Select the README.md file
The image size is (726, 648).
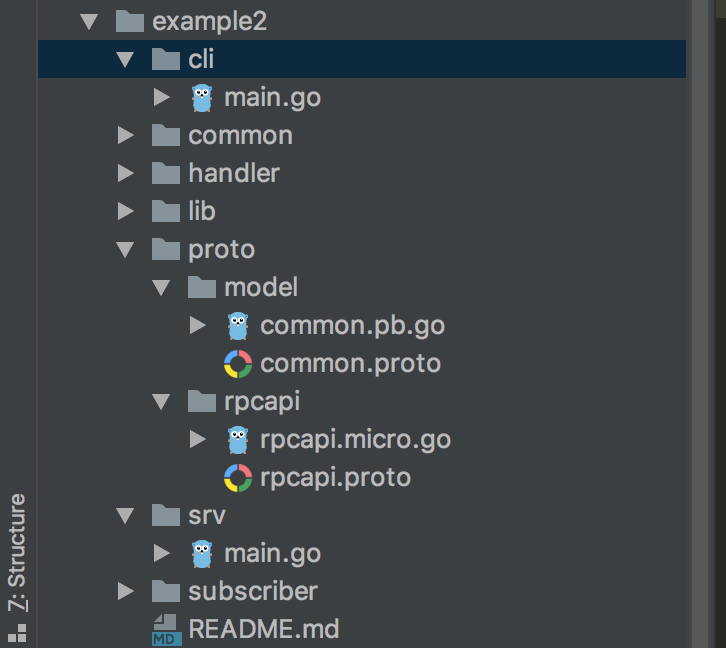pos(263,629)
